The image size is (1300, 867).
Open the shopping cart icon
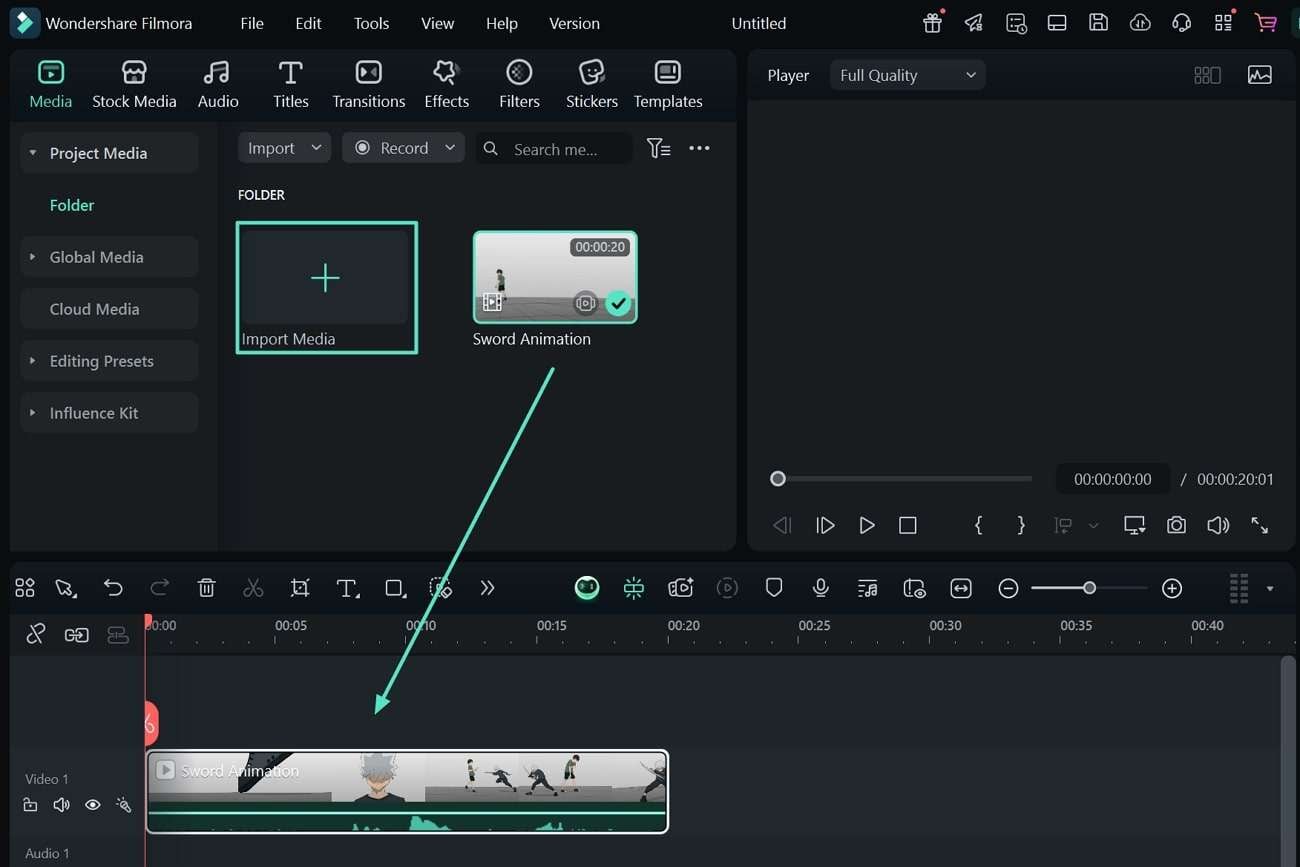click(x=1266, y=23)
